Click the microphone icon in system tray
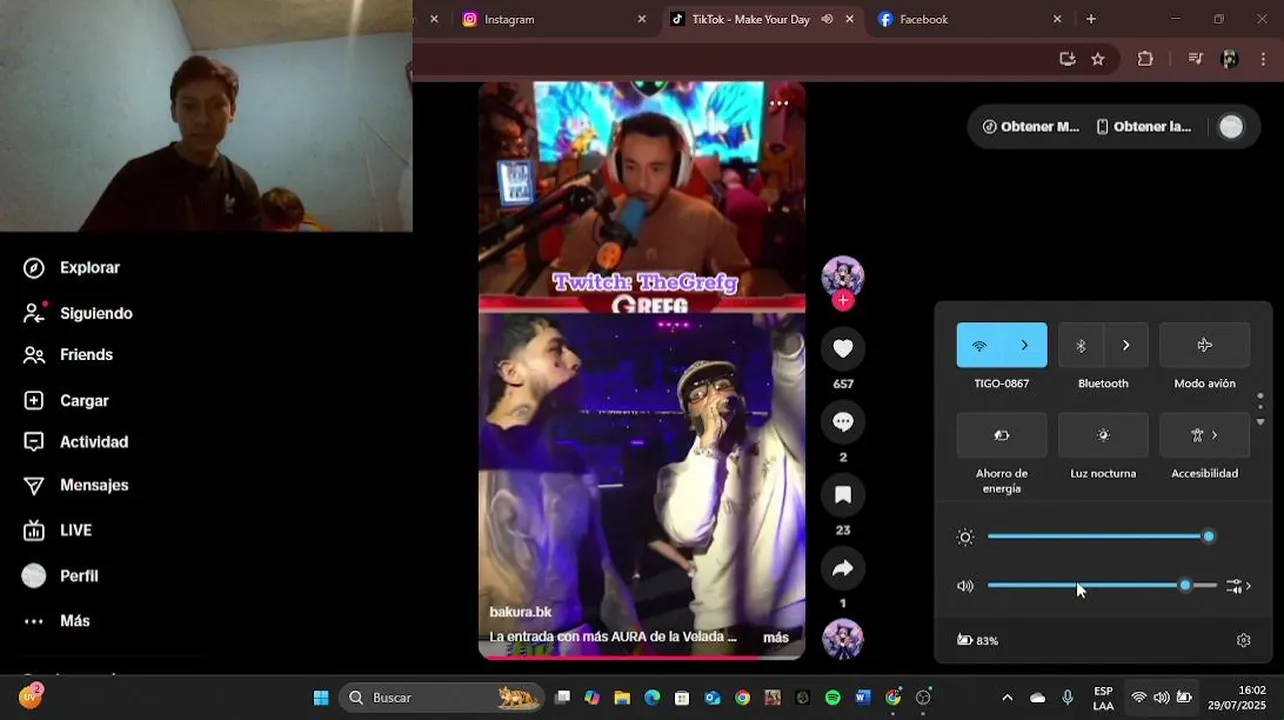 (x=1067, y=698)
